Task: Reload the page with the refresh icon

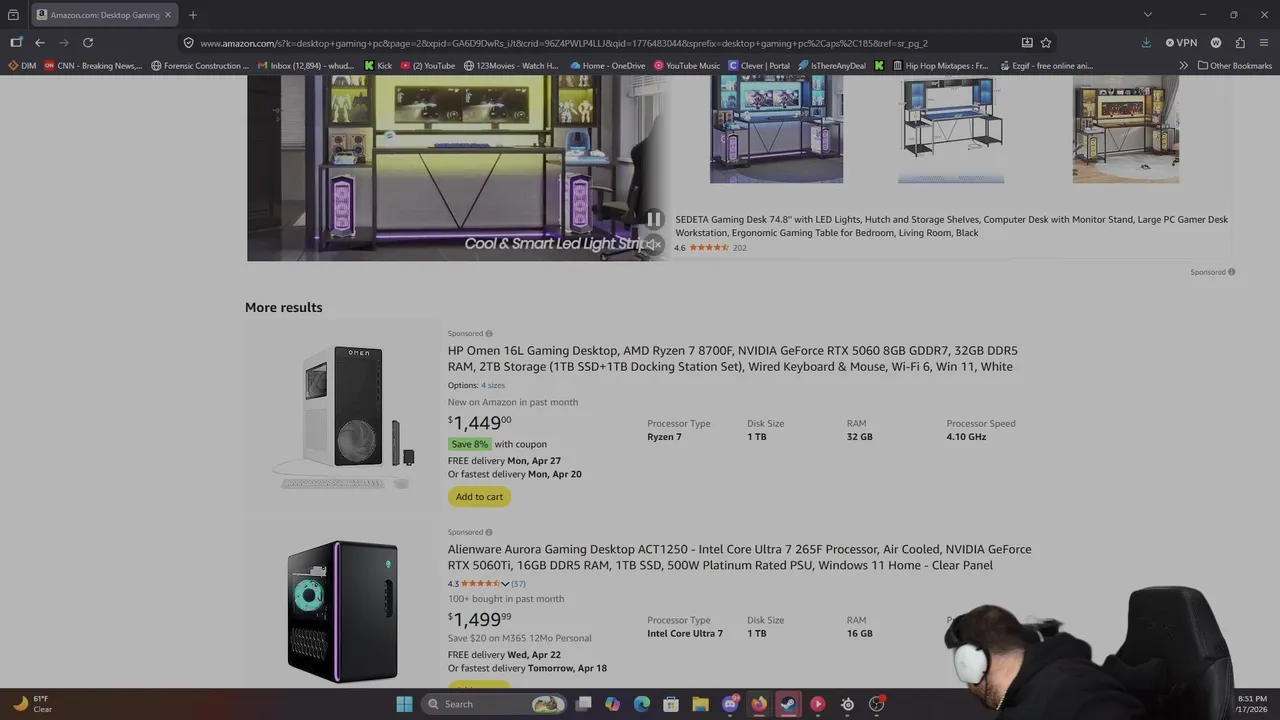Action: tap(88, 43)
